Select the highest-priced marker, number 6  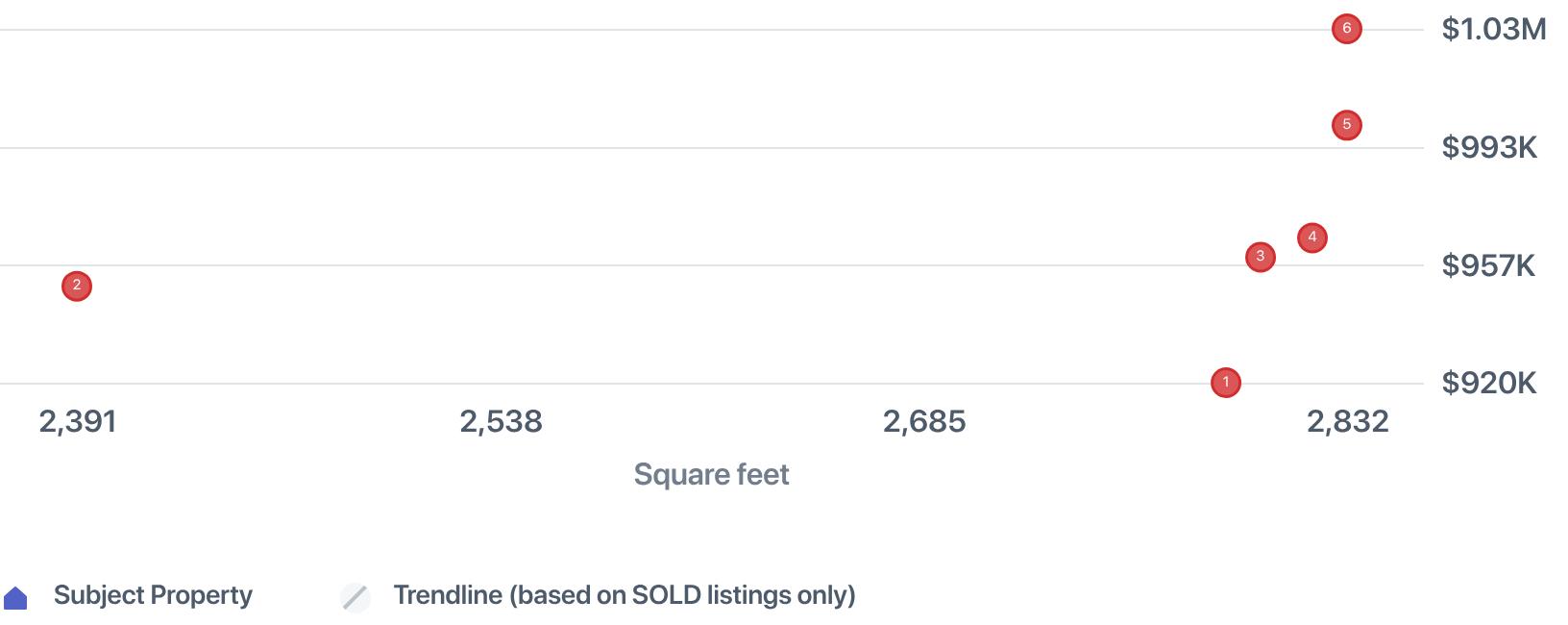[x=1346, y=29]
